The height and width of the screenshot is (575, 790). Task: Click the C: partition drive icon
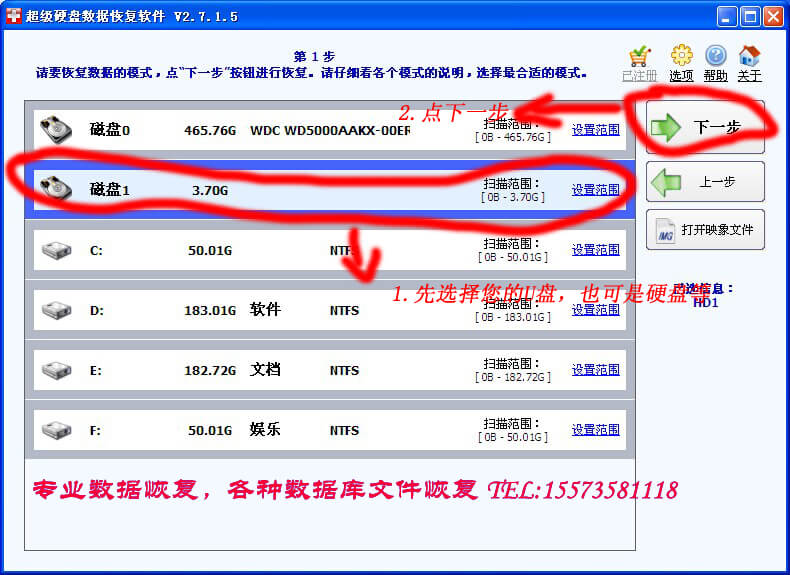pyautogui.click(x=56, y=250)
